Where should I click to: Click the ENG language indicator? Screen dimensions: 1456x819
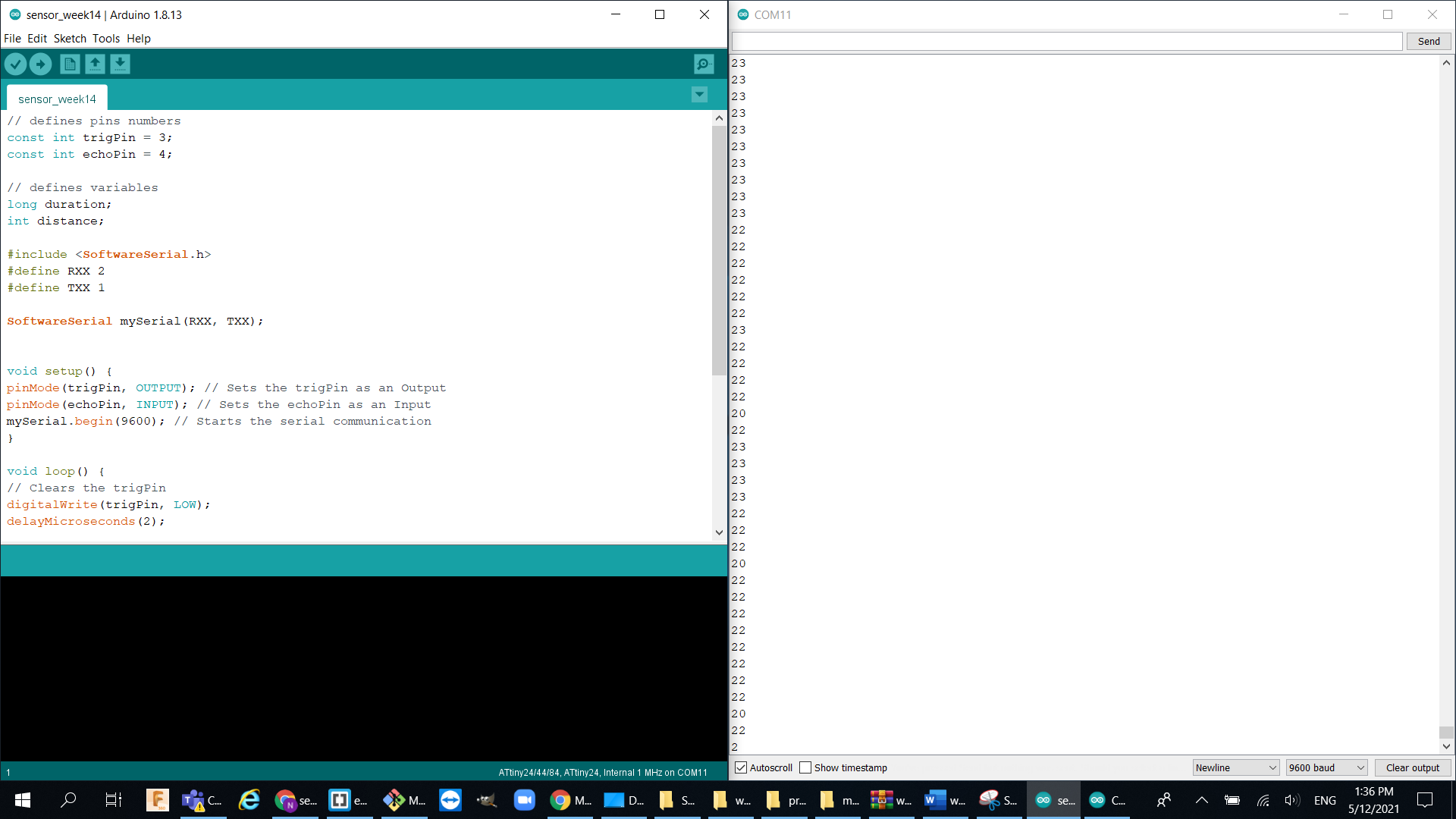coord(1325,800)
